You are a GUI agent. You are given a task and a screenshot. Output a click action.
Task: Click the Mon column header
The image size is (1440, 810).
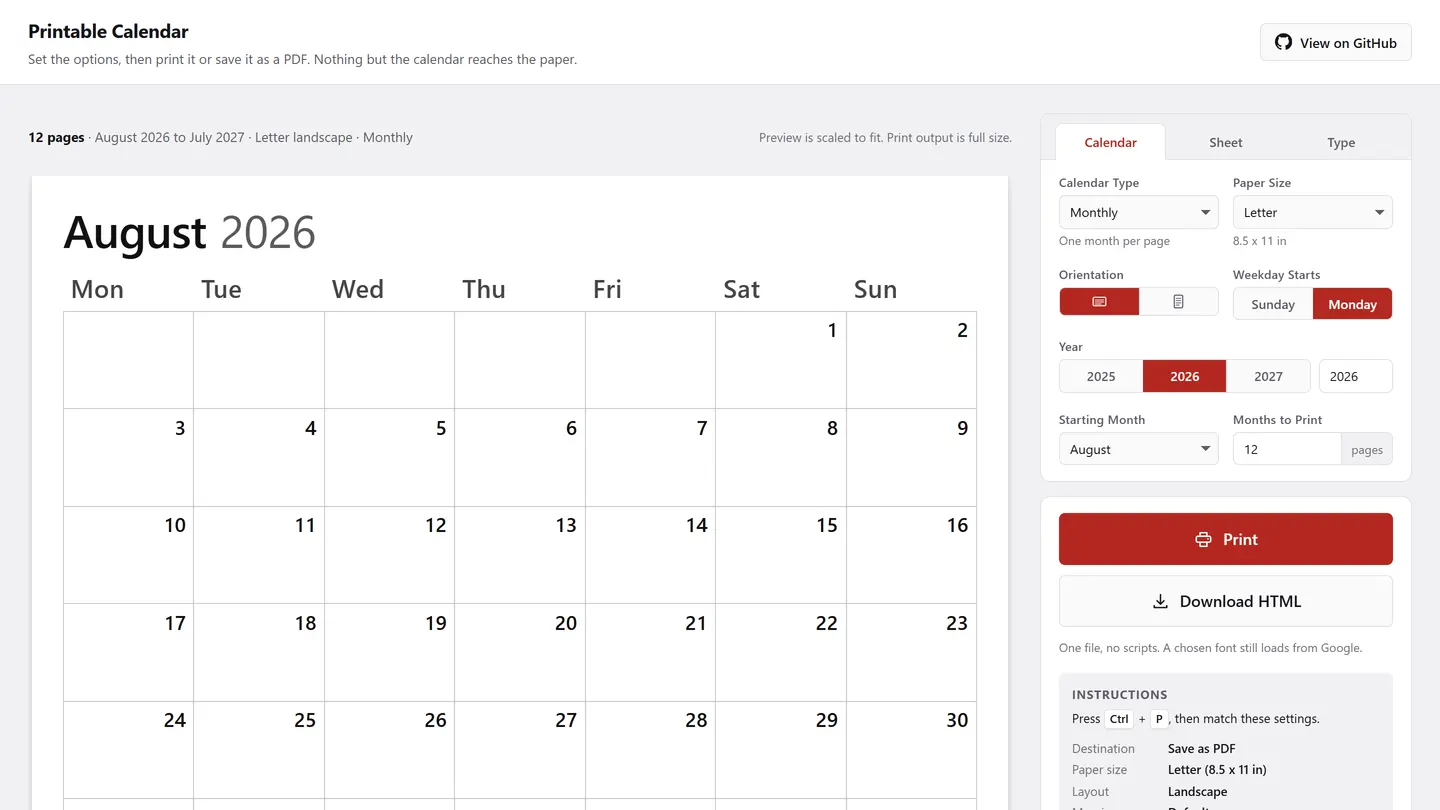tap(97, 289)
